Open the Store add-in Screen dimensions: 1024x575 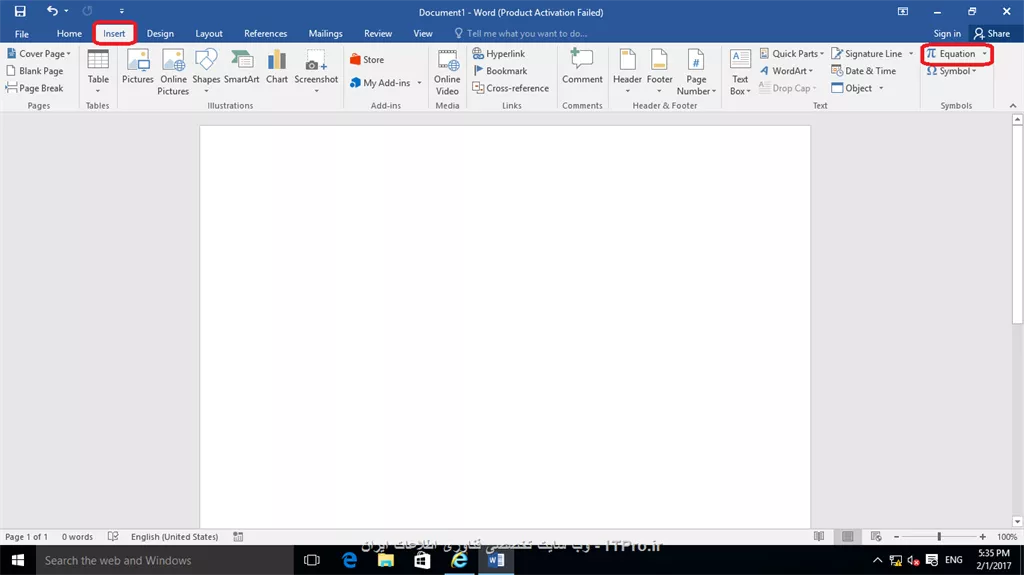click(x=367, y=59)
